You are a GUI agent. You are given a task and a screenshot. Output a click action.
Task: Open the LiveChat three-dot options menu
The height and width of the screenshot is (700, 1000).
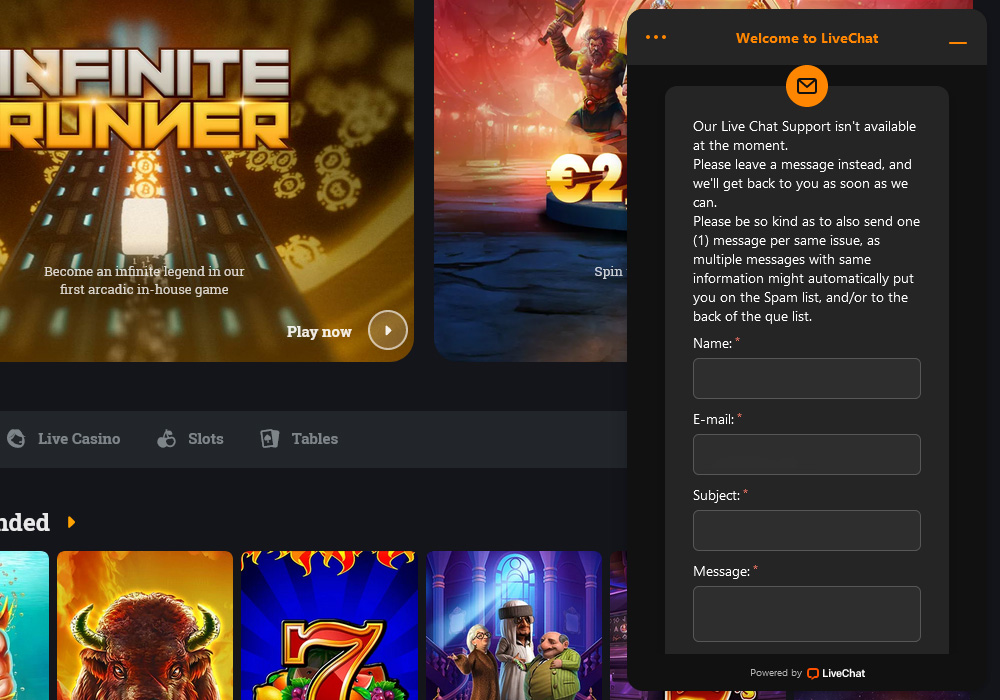656,38
